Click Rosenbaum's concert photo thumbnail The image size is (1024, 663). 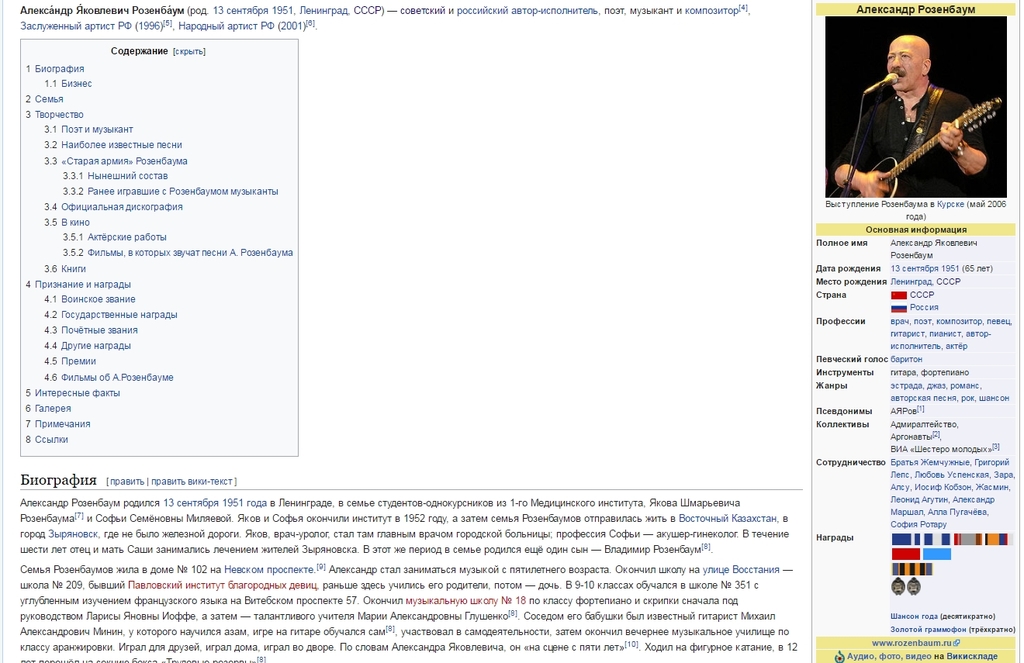point(915,107)
